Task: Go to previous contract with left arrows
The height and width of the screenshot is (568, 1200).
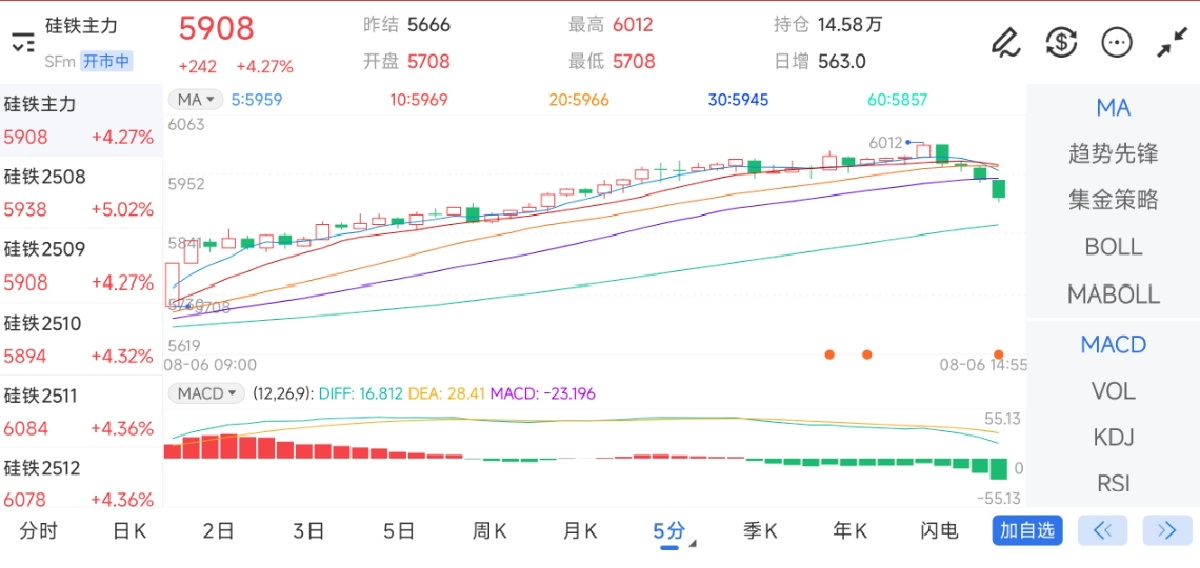Action: tap(1103, 531)
